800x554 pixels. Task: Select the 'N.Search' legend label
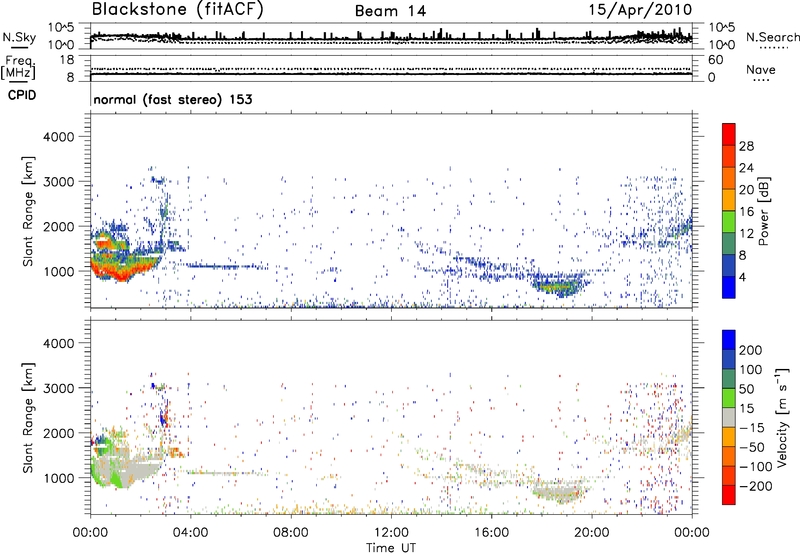pyautogui.click(x=772, y=37)
